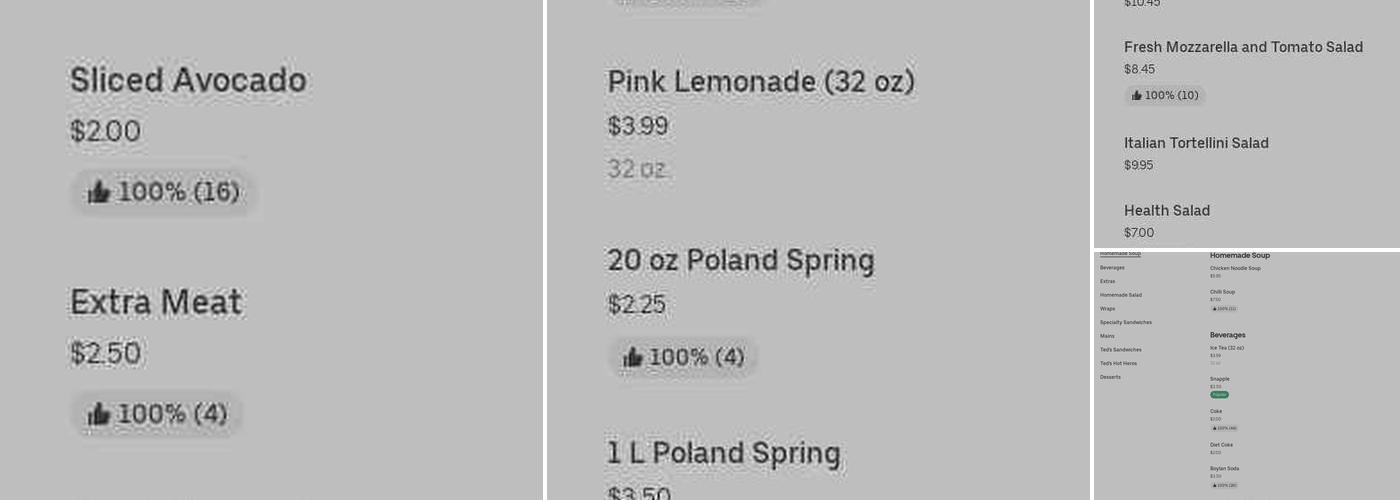Click the thumbs-up rating under Coke
The height and width of the screenshot is (500, 1400).
click(1224, 428)
